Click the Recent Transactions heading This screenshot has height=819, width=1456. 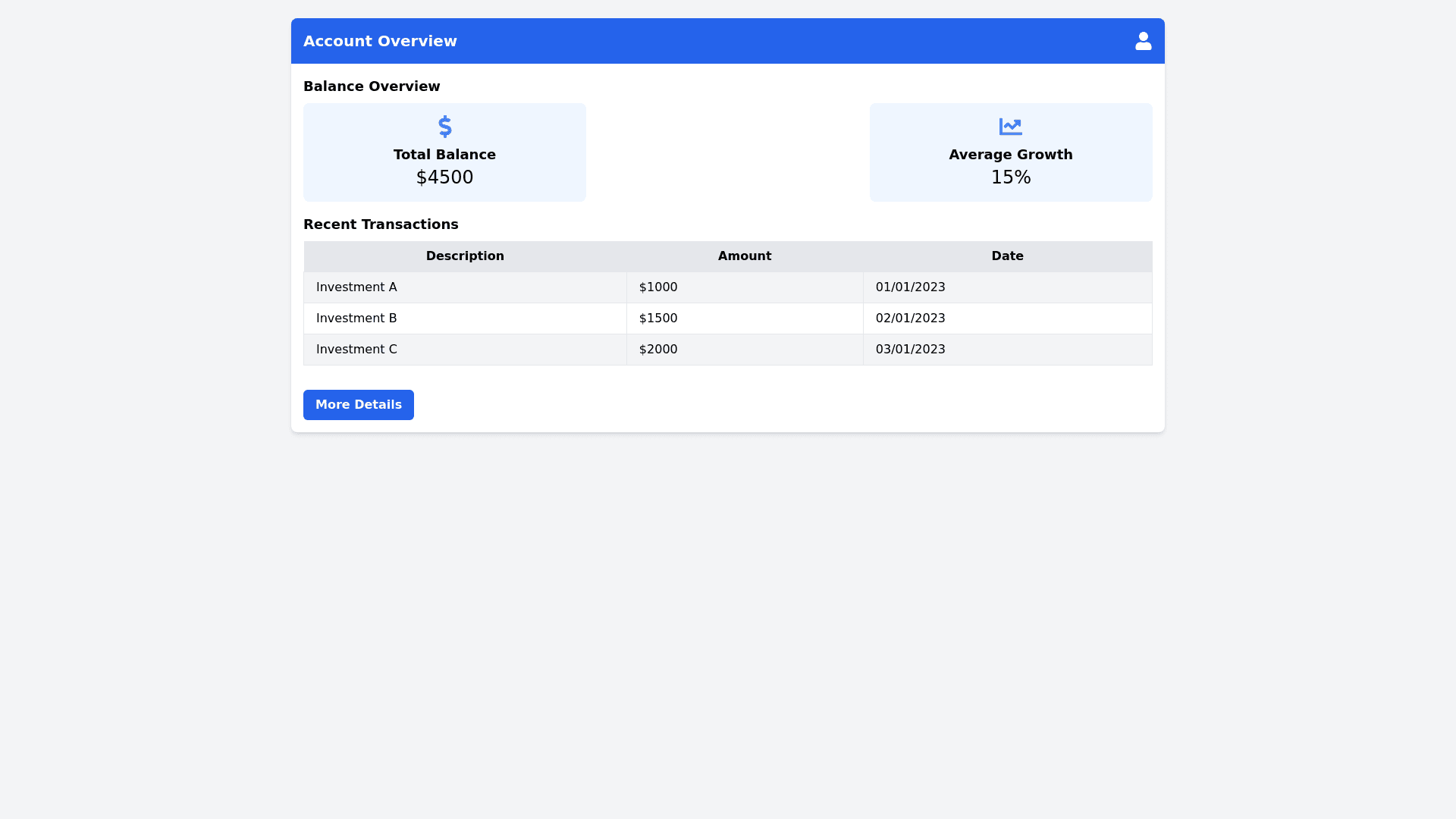tap(381, 224)
